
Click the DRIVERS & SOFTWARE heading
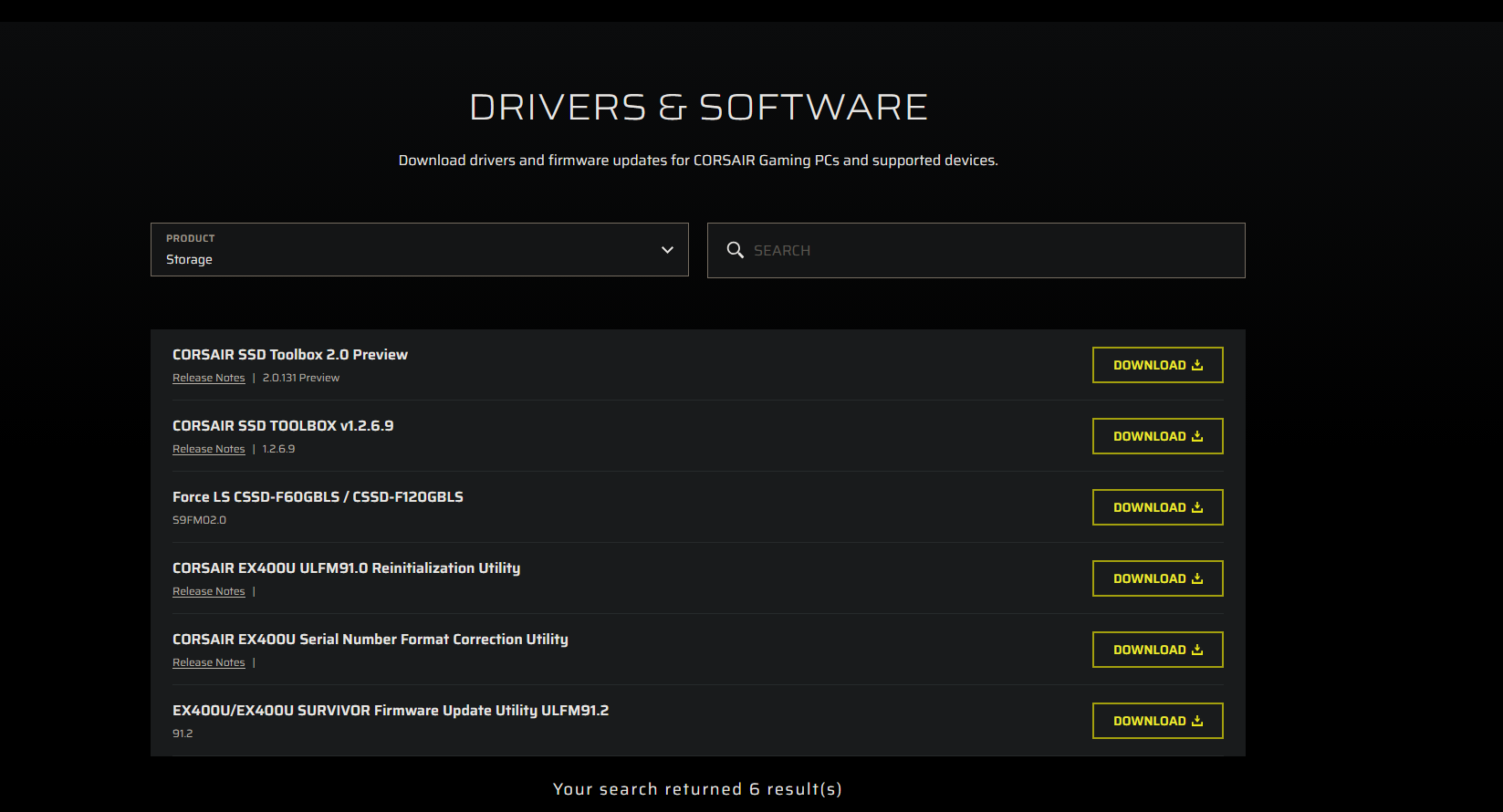pos(698,108)
